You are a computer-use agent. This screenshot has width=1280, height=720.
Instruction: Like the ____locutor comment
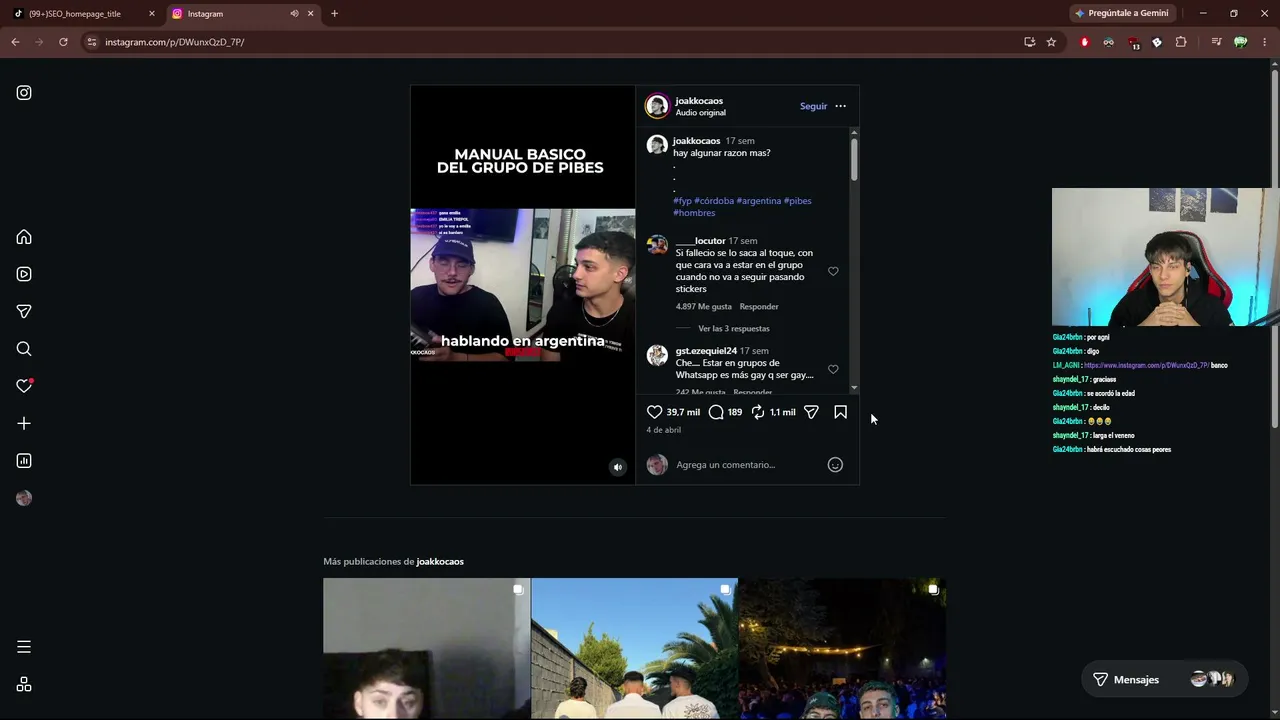pyautogui.click(x=833, y=271)
